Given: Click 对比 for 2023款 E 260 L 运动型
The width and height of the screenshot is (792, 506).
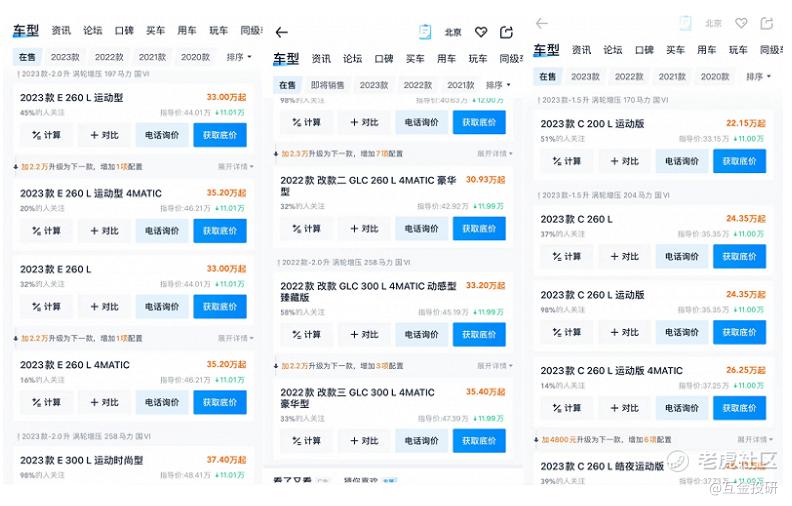Looking at the screenshot, I should [x=104, y=135].
